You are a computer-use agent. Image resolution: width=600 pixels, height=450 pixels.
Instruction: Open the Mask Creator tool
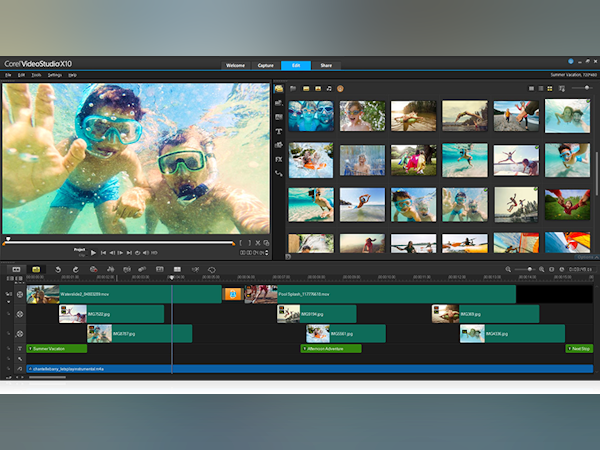pos(212,269)
